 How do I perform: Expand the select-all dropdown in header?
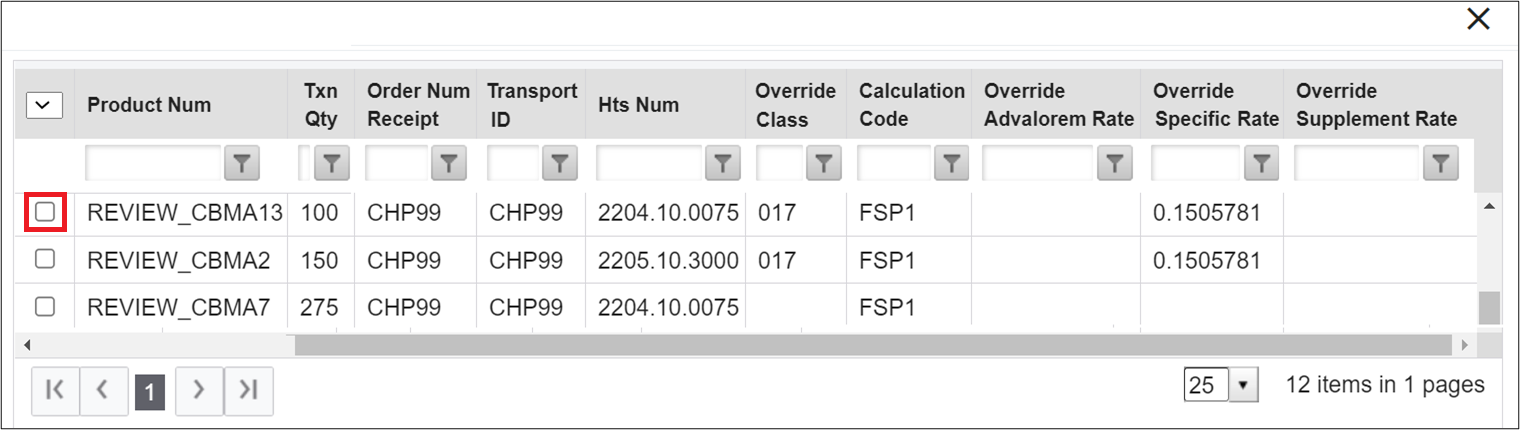44,105
